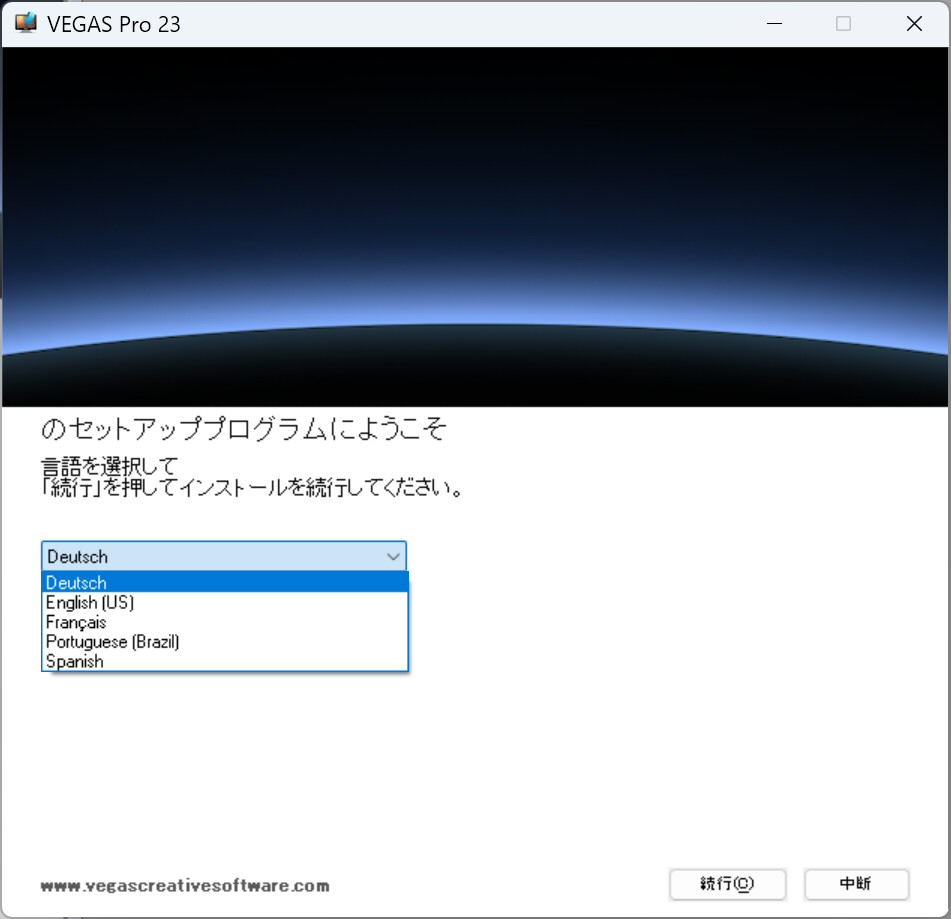Pick Français from the dropdown list

pyautogui.click(x=225, y=622)
